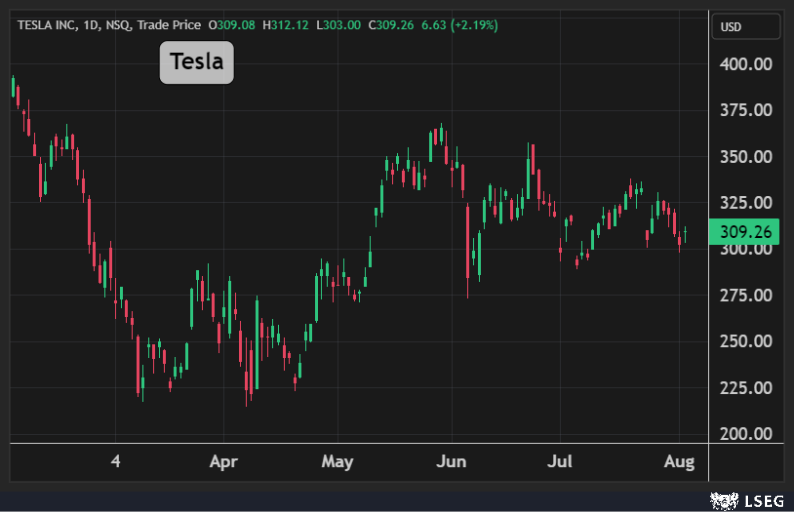Click the NSQ exchange label in header
Screen dimensions: 794x512
click(125, 23)
